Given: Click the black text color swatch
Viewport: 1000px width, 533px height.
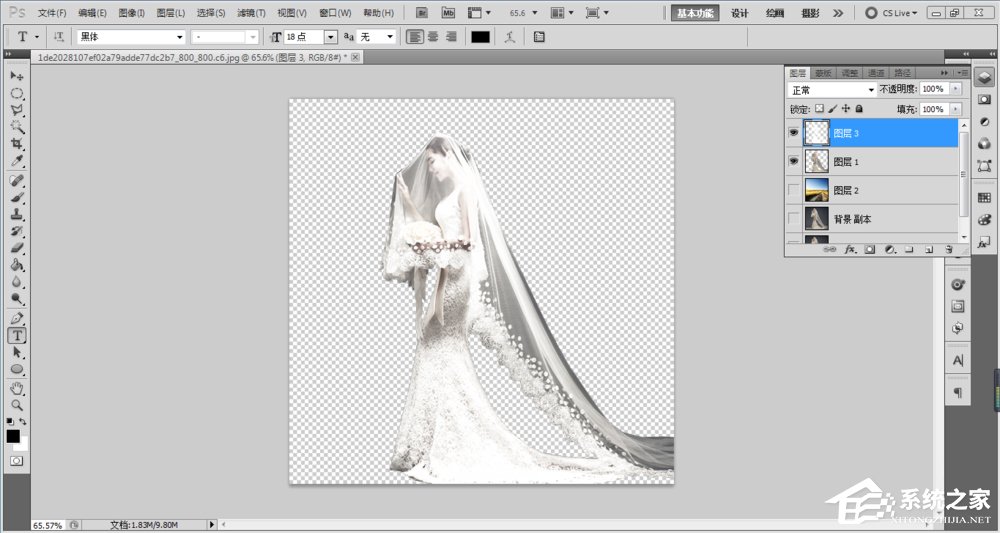Looking at the screenshot, I should [x=481, y=36].
